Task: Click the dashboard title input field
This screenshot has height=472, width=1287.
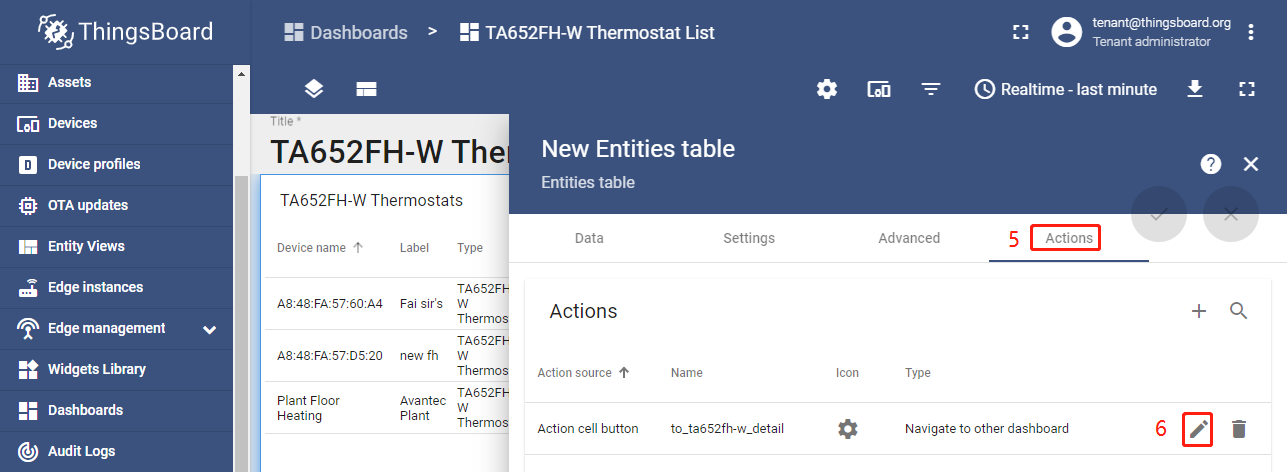Action: (x=389, y=152)
